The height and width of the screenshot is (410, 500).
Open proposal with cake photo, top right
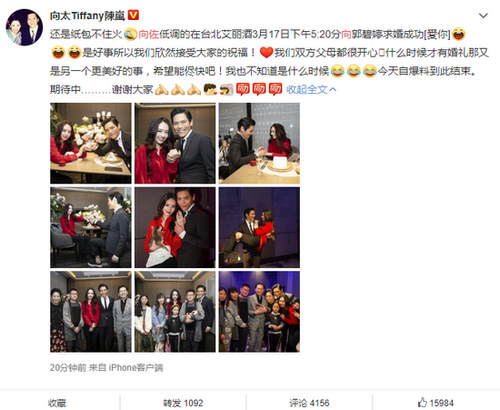pyautogui.click(x=259, y=143)
